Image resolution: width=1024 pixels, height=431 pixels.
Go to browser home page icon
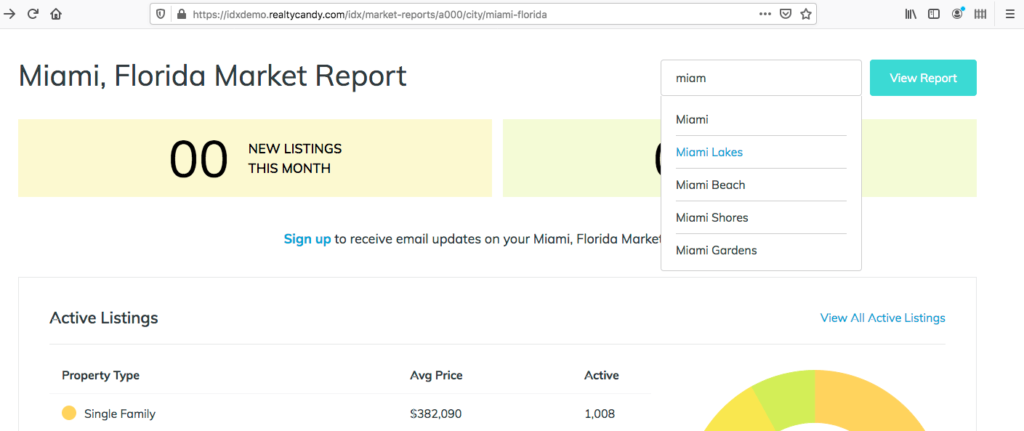coord(56,14)
